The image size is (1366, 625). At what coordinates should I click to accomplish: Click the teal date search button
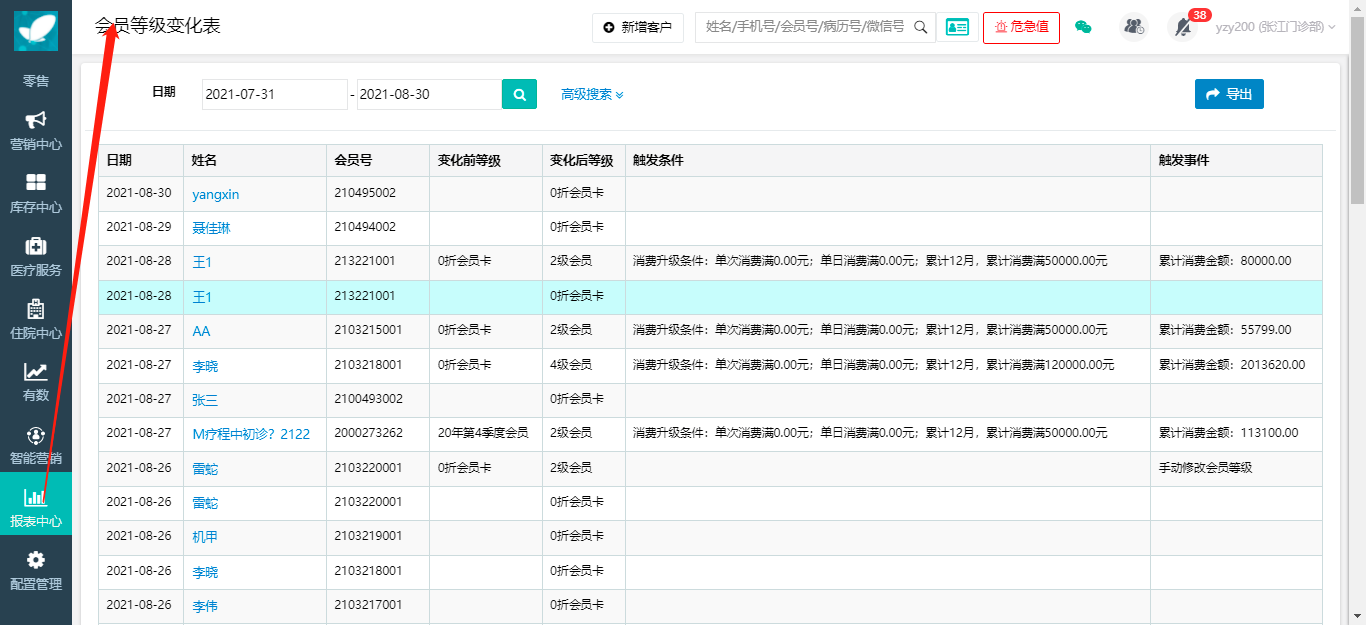(519, 94)
